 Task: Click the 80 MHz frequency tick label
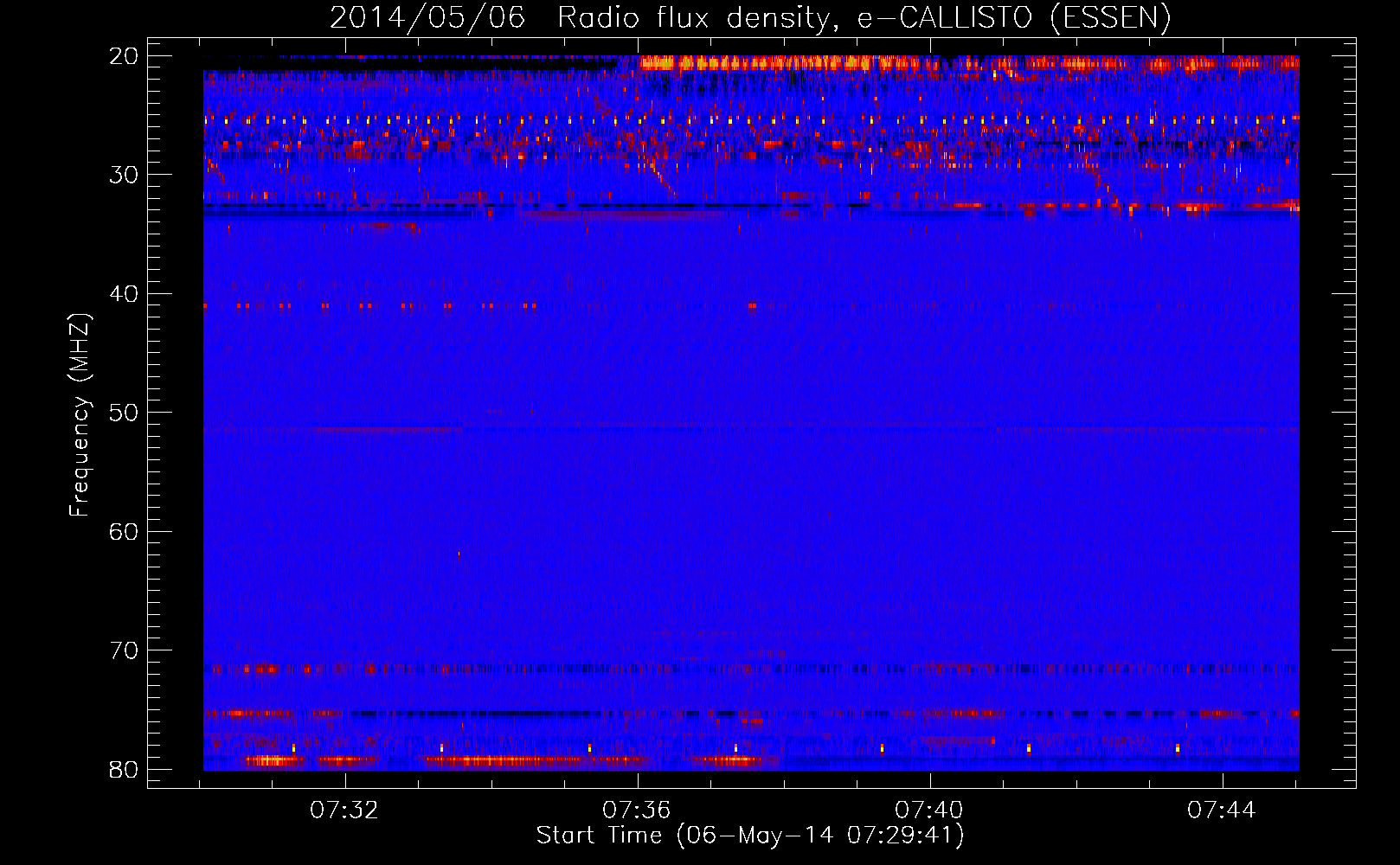pos(125,770)
